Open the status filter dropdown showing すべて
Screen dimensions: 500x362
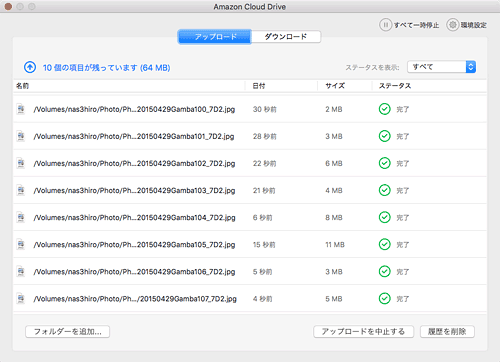tap(441, 67)
